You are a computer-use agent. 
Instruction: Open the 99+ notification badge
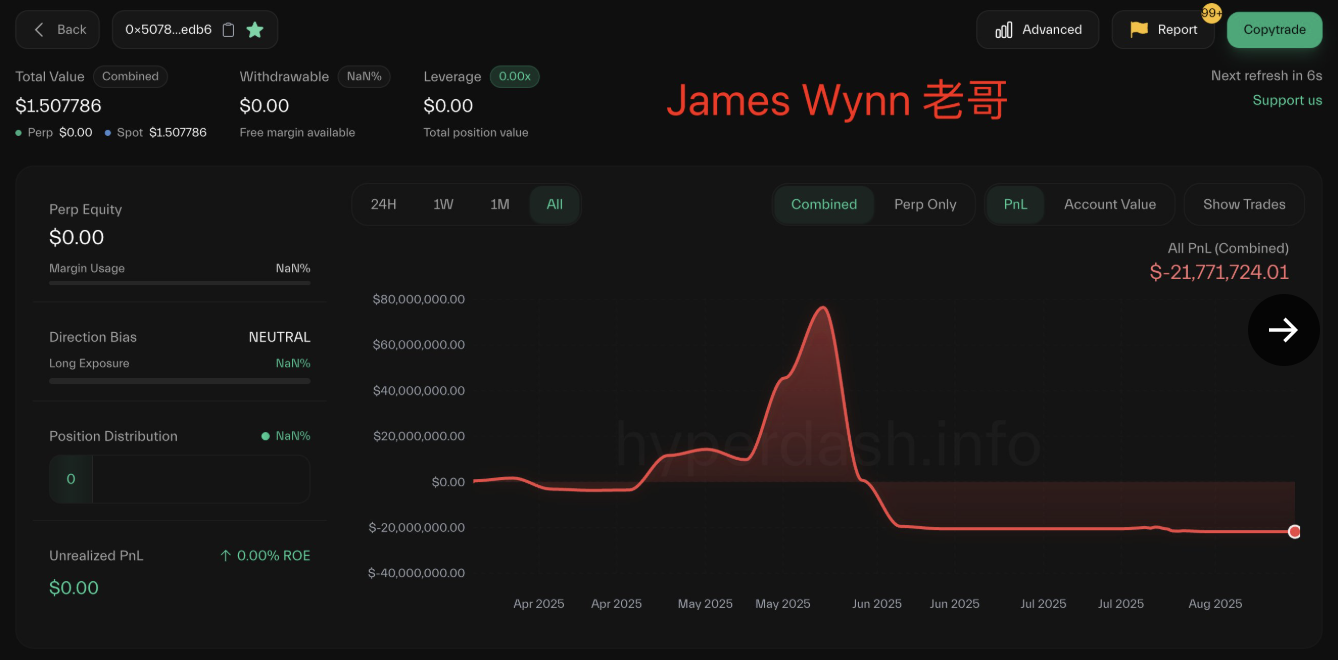(x=1211, y=13)
